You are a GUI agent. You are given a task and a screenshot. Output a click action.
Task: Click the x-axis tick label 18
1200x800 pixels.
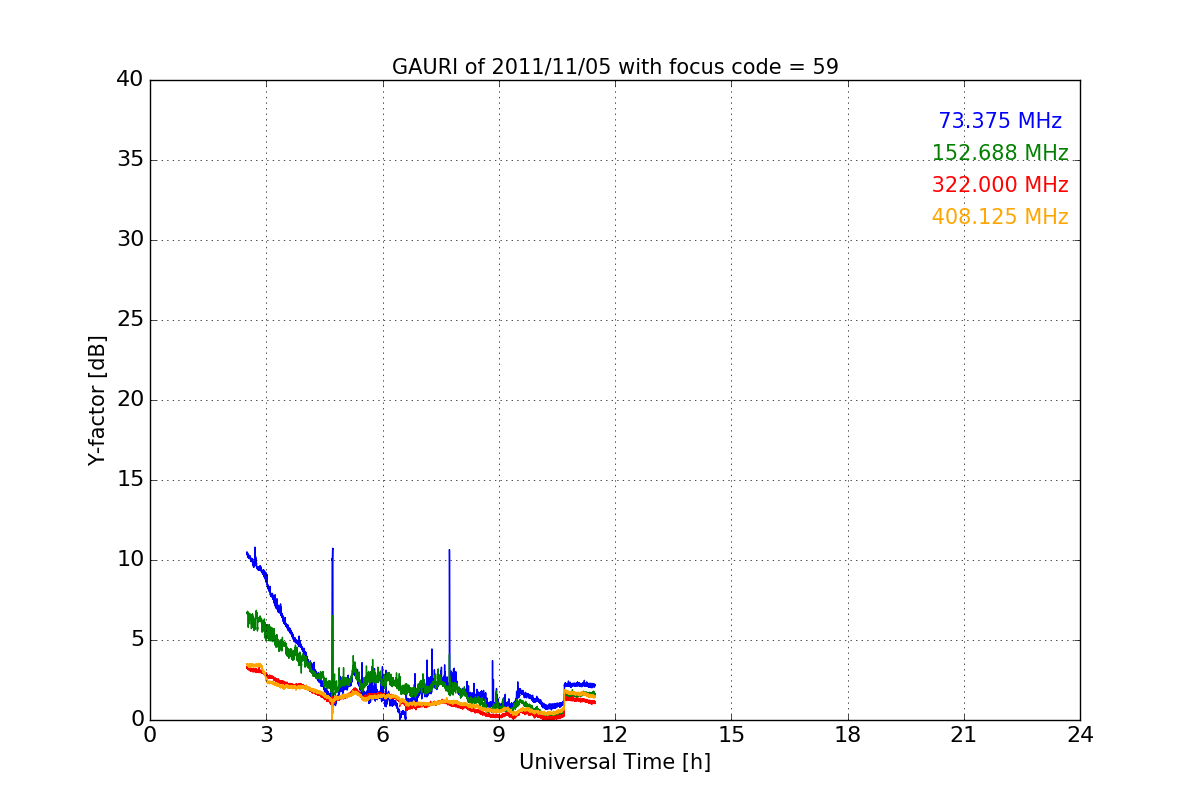[x=848, y=734]
